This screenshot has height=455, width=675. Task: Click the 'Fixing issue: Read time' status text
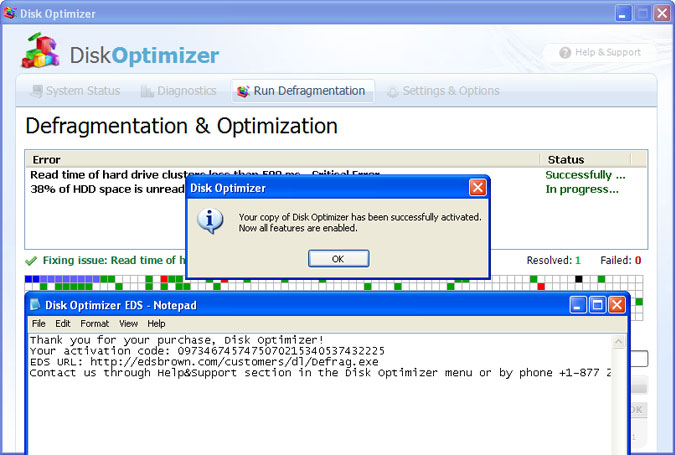click(114, 260)
